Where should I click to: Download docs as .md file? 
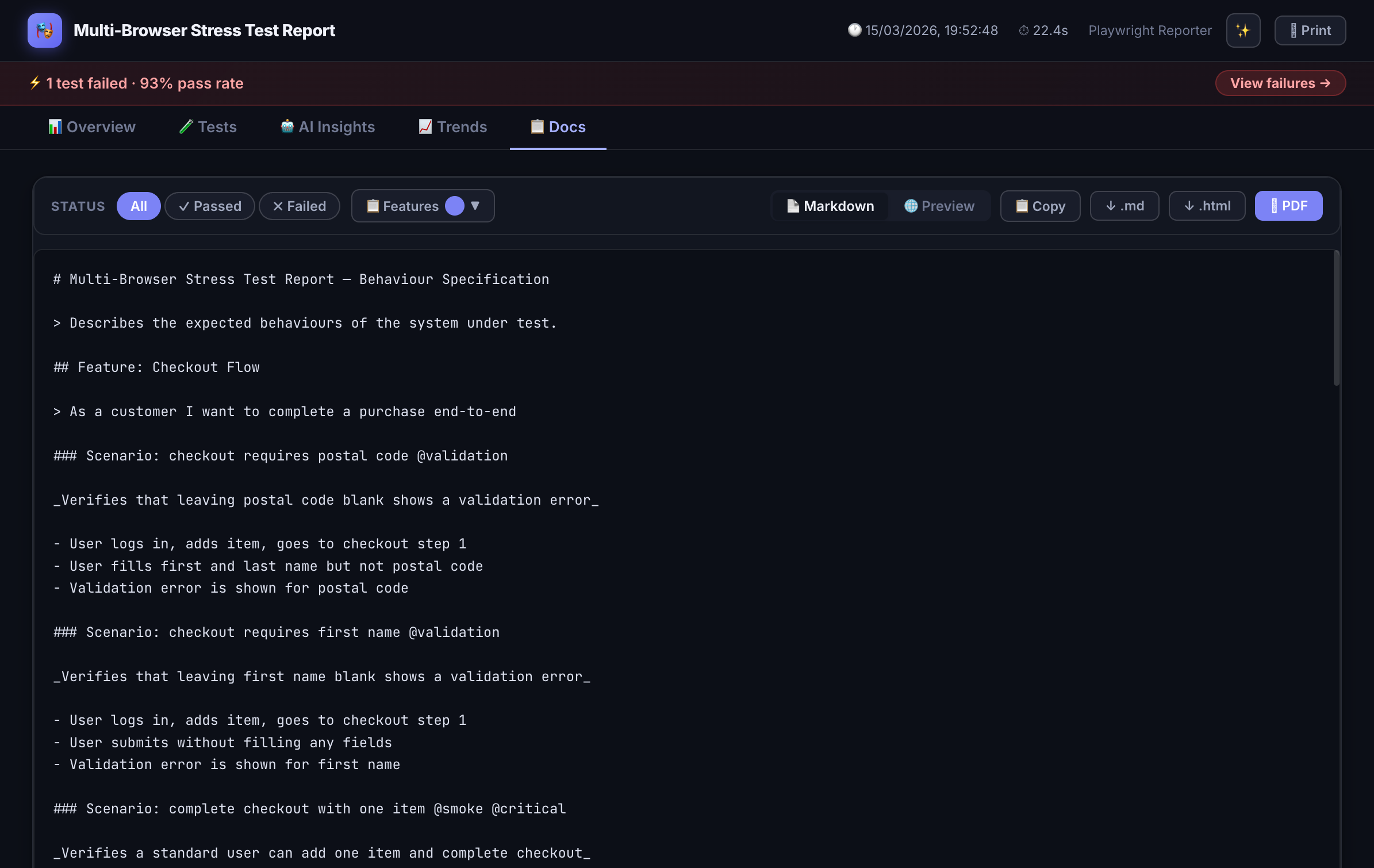tap(1124, 206)
